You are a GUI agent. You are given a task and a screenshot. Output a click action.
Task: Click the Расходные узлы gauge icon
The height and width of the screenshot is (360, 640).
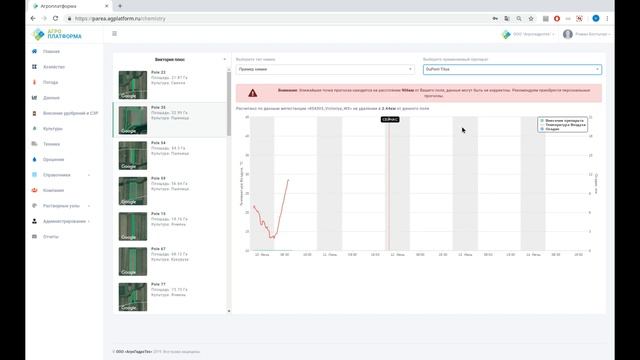(x=34, y=206)
